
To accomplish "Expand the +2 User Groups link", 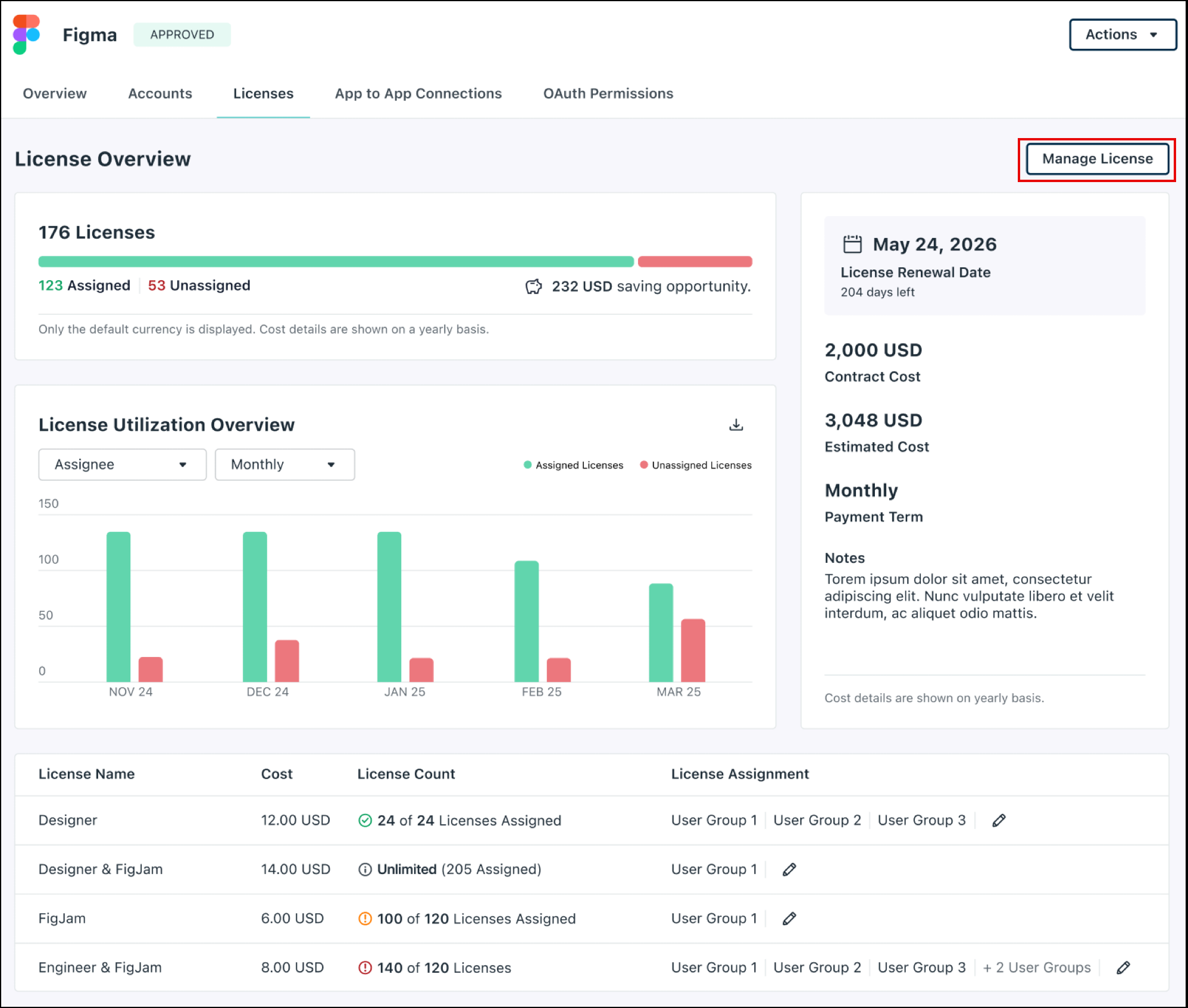I will [1036, 968].
